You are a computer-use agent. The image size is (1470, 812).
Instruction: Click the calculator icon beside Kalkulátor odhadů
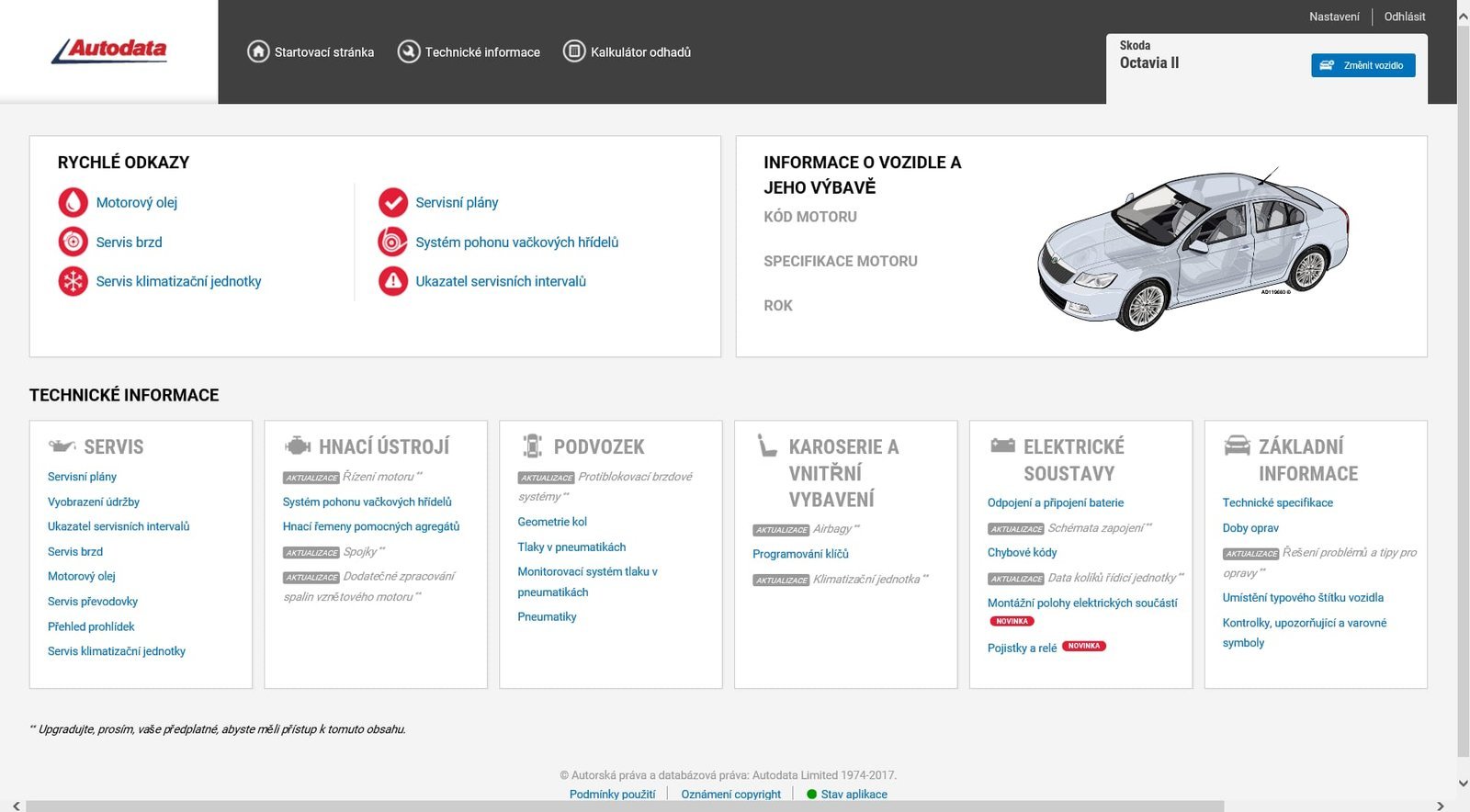click(574, 51)
